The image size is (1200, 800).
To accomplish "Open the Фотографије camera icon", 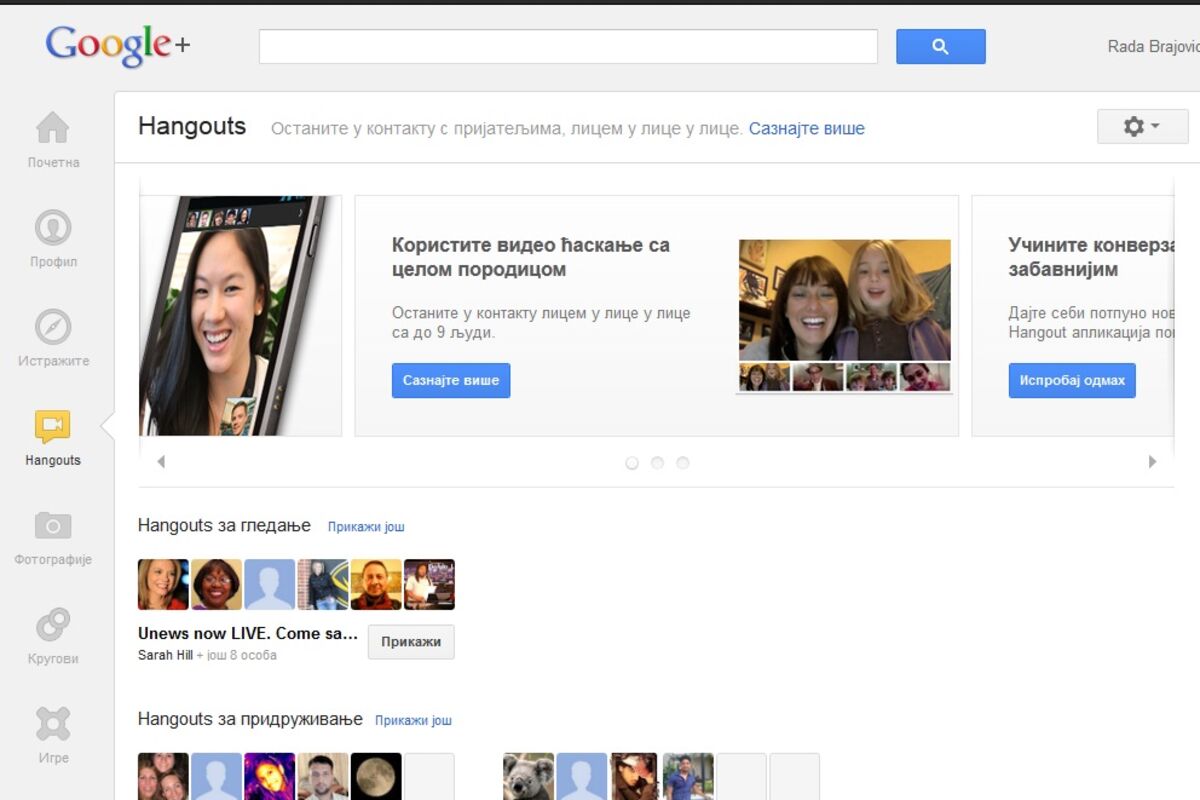I will pos(53,525).
